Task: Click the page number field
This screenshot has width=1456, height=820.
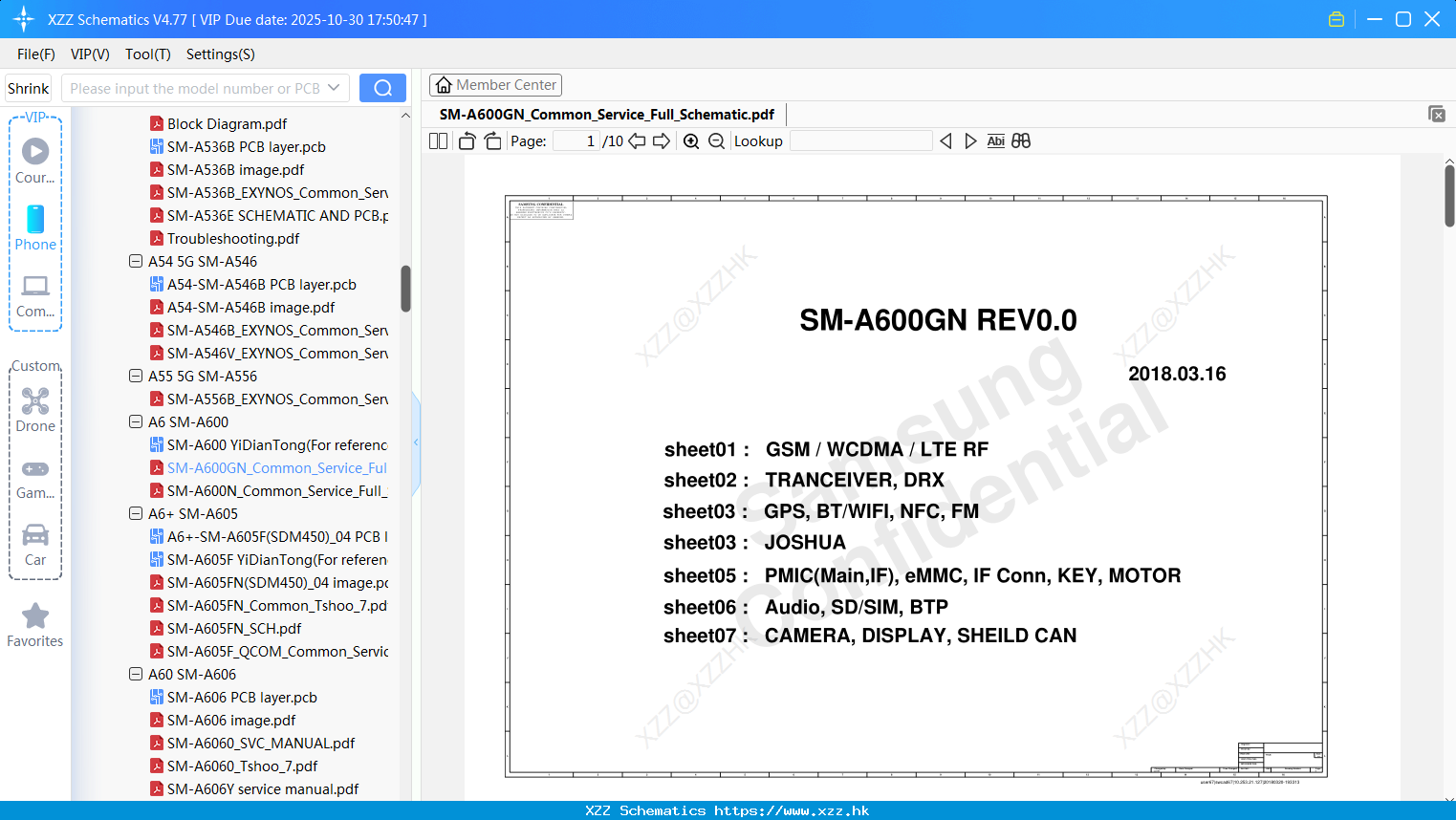Action: 576,140
